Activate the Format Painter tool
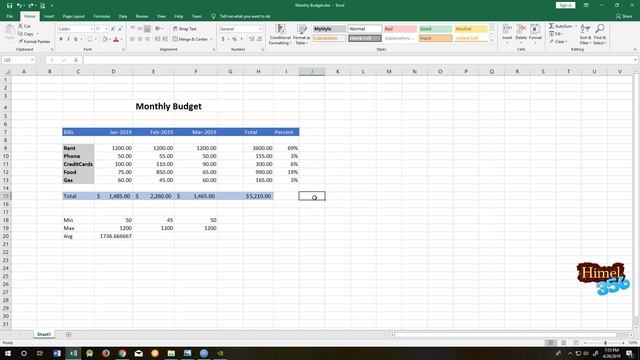Screen dimensions: 640x360 pos(34,41)
